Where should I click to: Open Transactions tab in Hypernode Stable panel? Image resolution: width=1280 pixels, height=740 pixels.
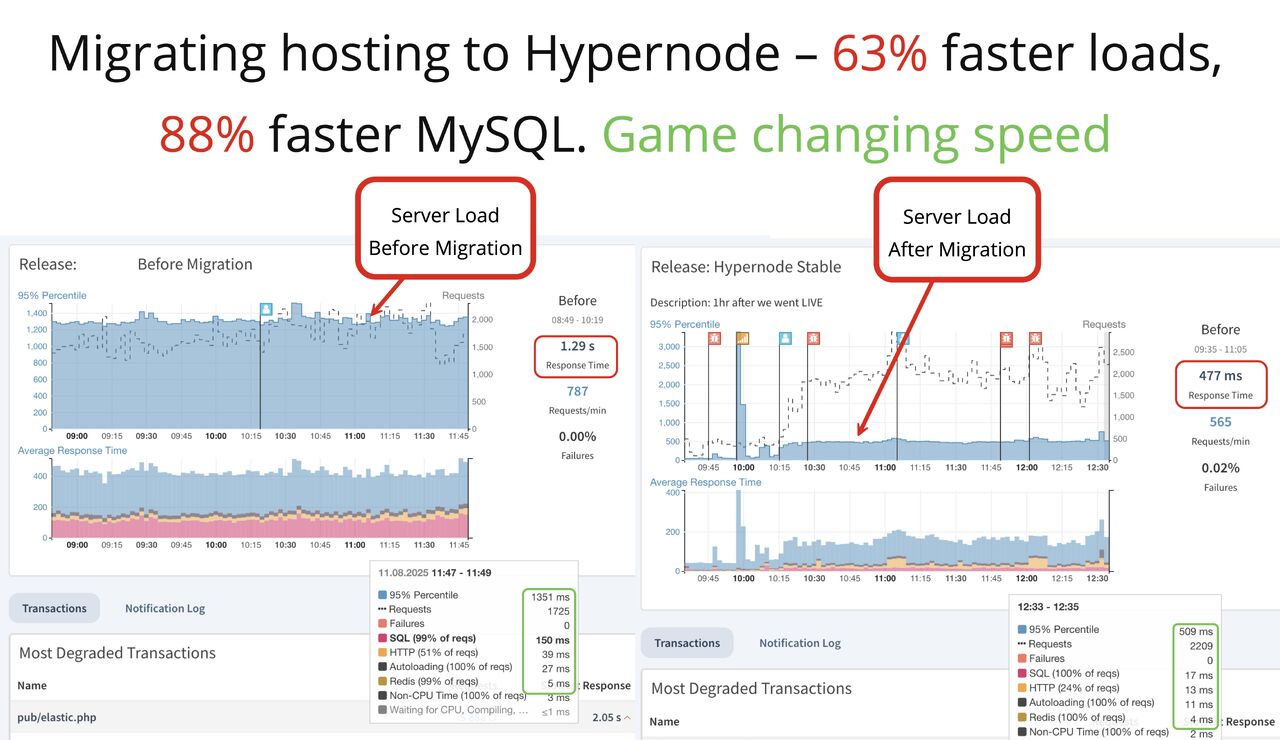686,643
